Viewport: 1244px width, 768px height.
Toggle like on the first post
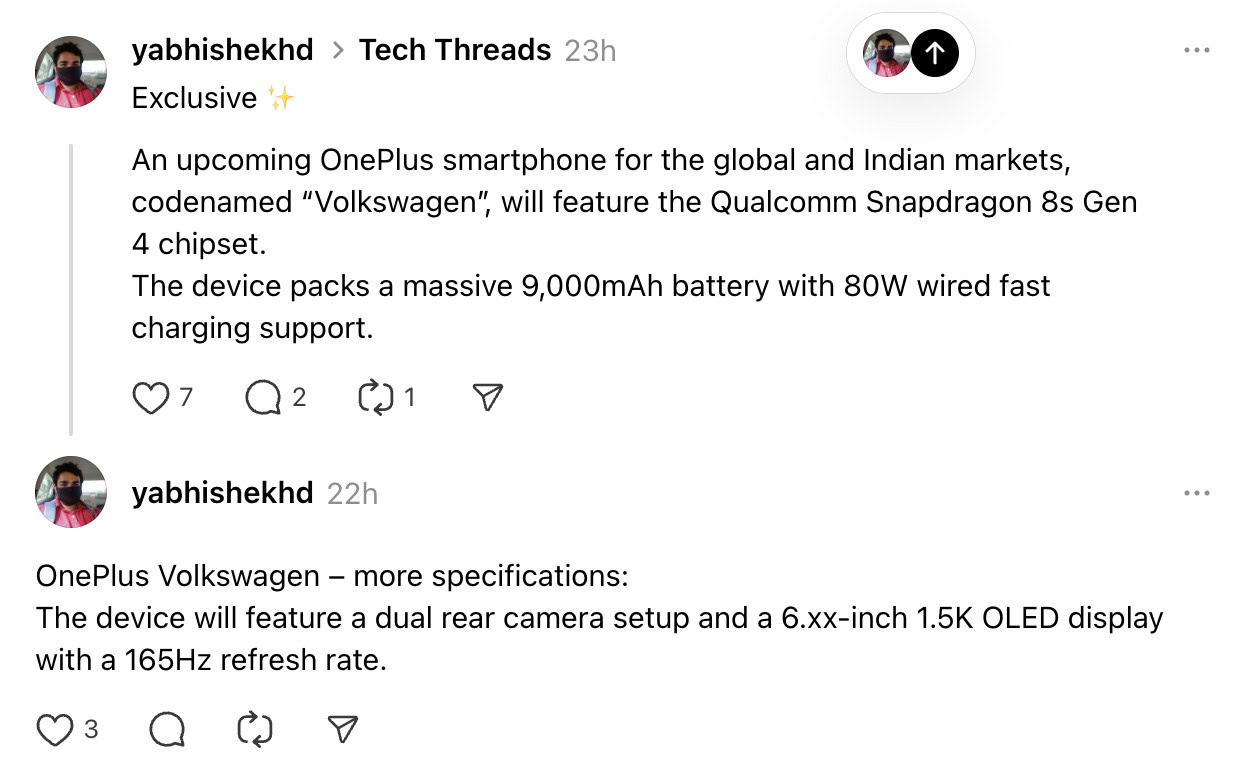150,397
